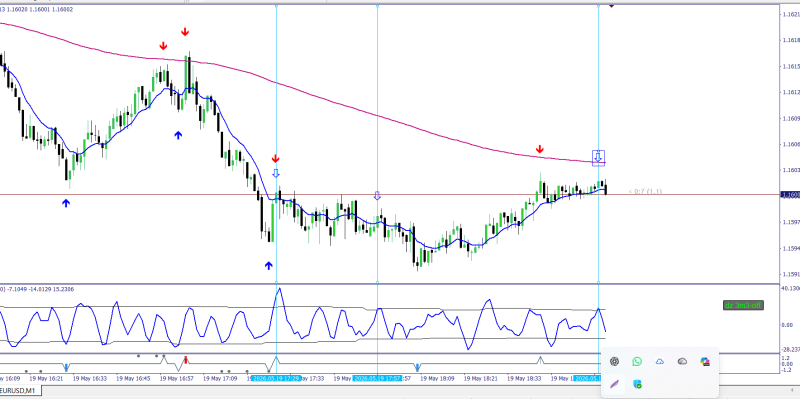Select the blue signal marker near 18:09 in the bottom panel
This screenshot has height=399, width=800.
417,367
